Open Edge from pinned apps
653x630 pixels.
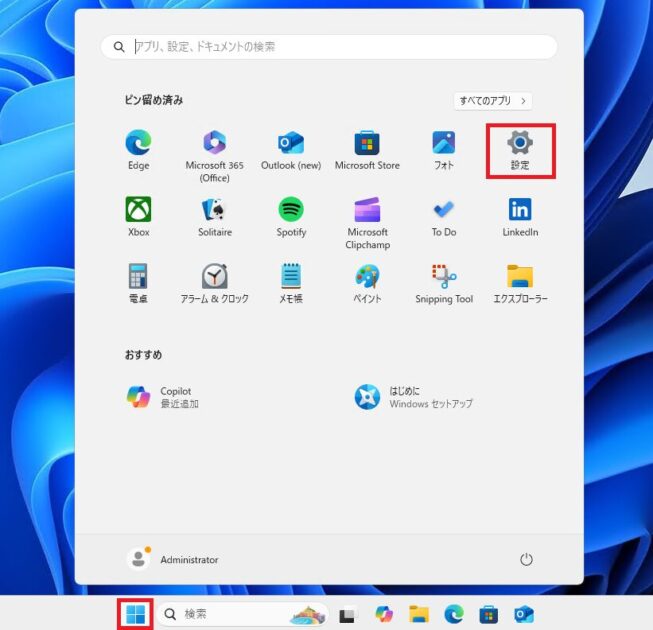pos(138,150)
